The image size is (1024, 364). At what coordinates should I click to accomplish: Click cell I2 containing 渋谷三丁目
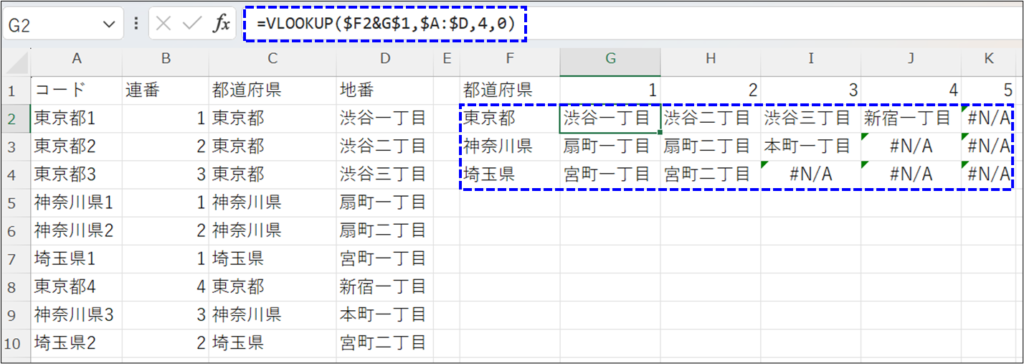tap(810, 118)
